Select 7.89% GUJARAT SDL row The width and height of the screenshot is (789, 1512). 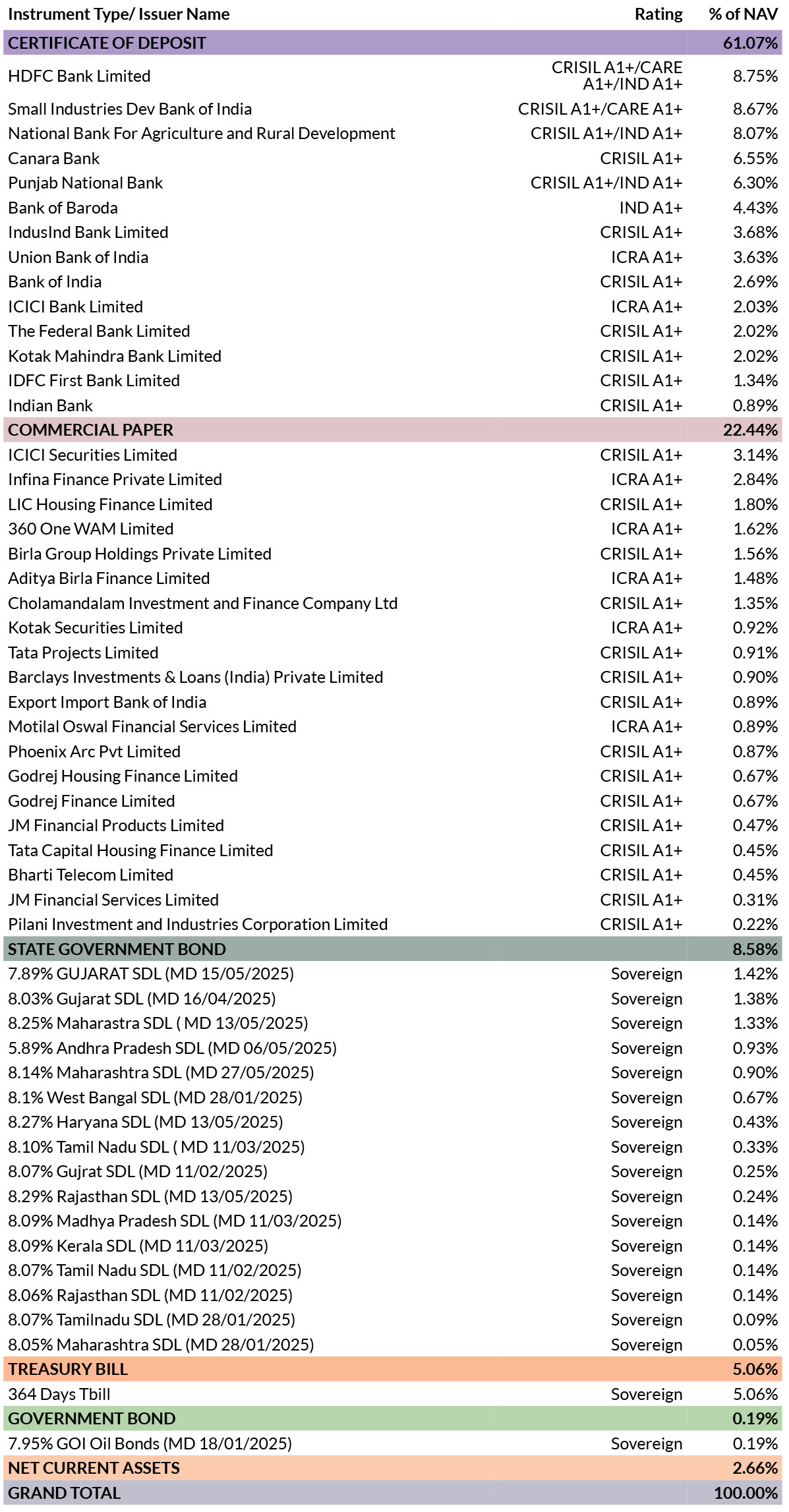(x=393, y=974)
